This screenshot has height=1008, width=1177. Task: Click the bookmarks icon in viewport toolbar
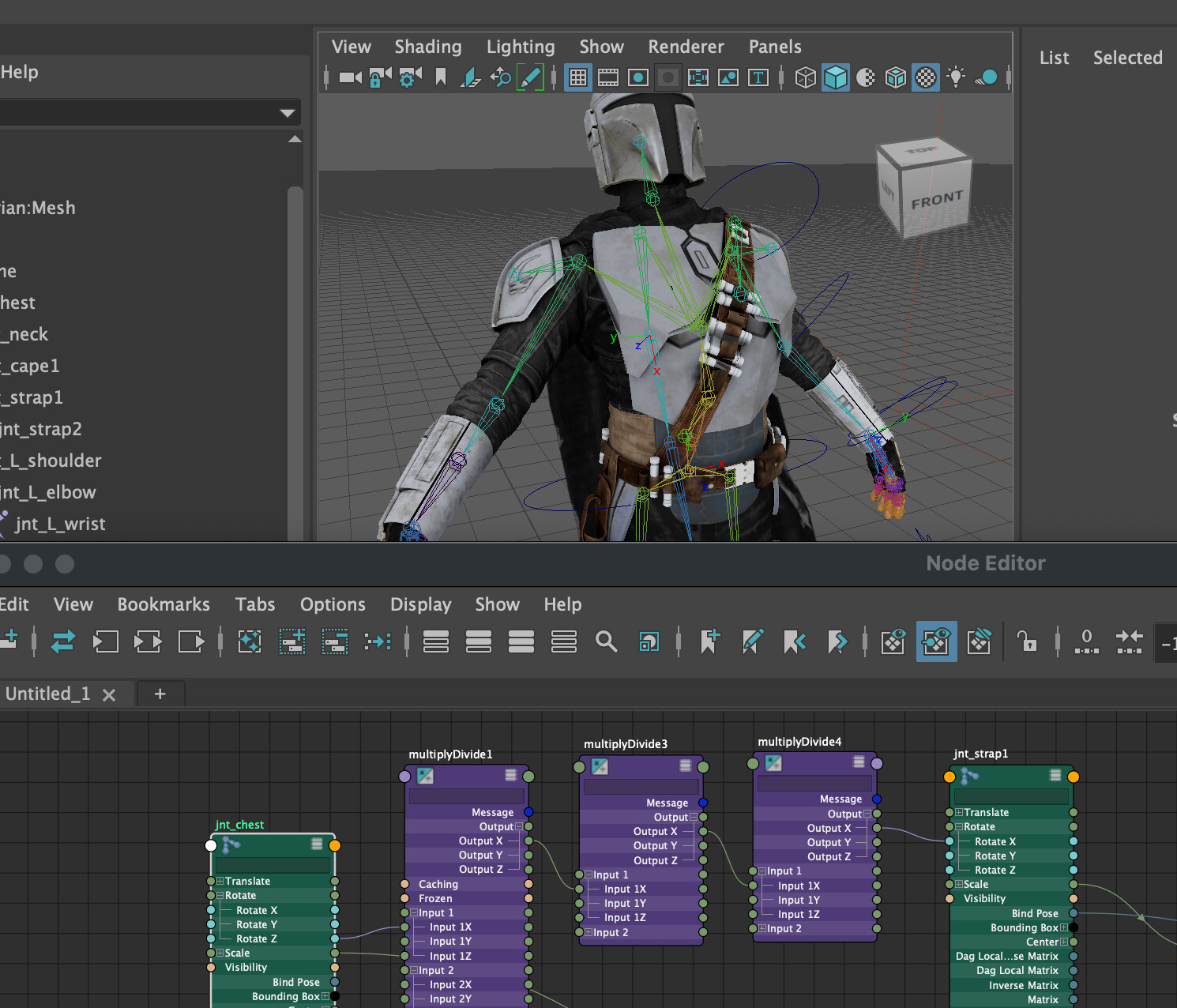tap(441, 77)
